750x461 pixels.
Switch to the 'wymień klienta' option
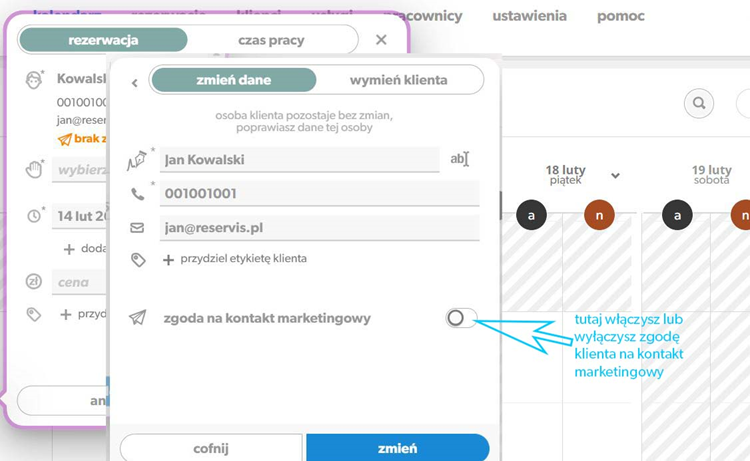[x=398, y=80]
